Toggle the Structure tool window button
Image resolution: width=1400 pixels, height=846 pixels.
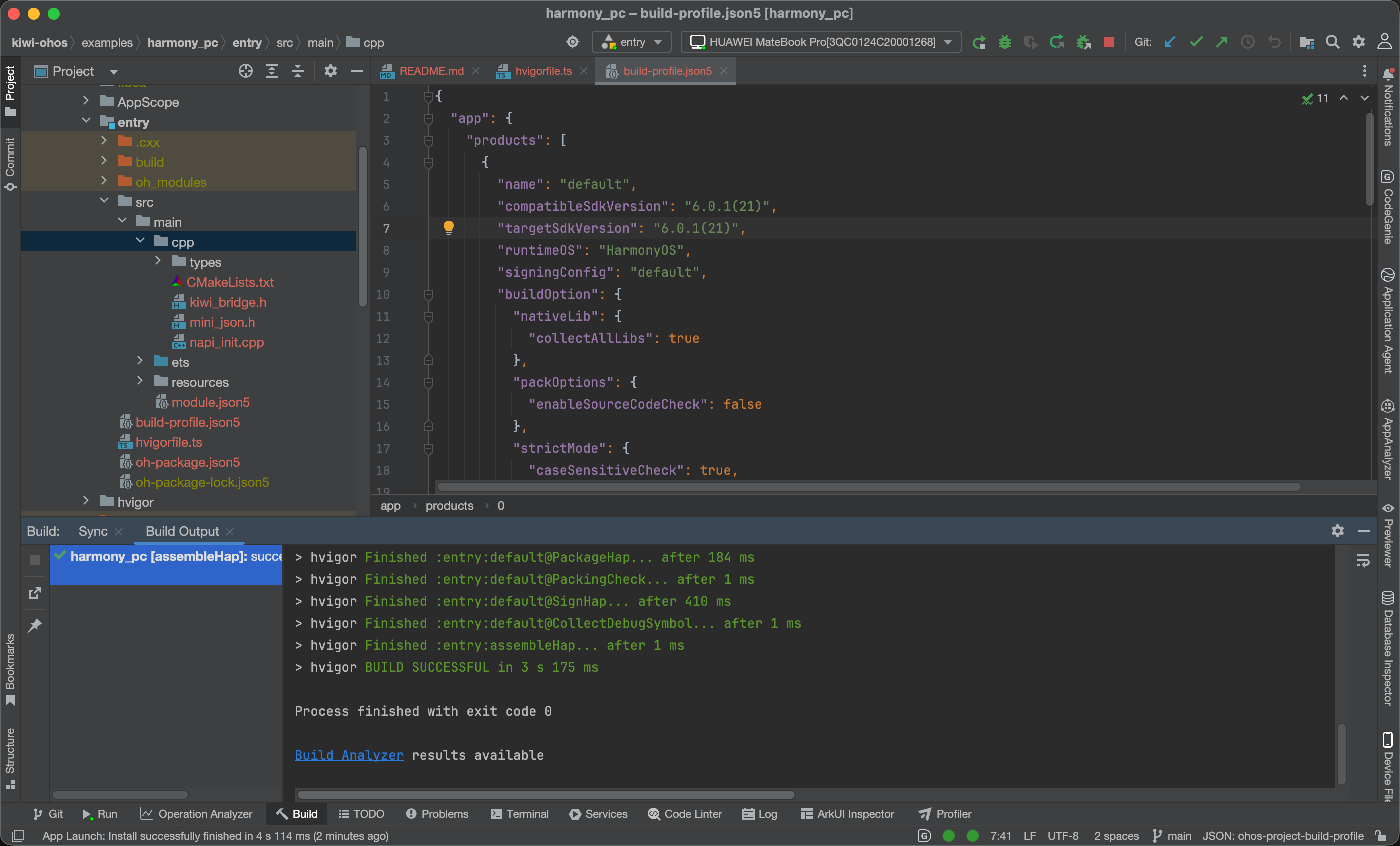(x=10, y=758)
